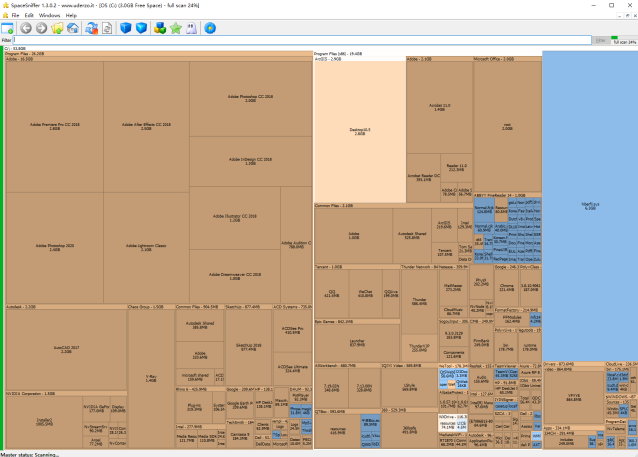Select the QQLive block
The width and height of the screenshot is (638, 457).
391,294
